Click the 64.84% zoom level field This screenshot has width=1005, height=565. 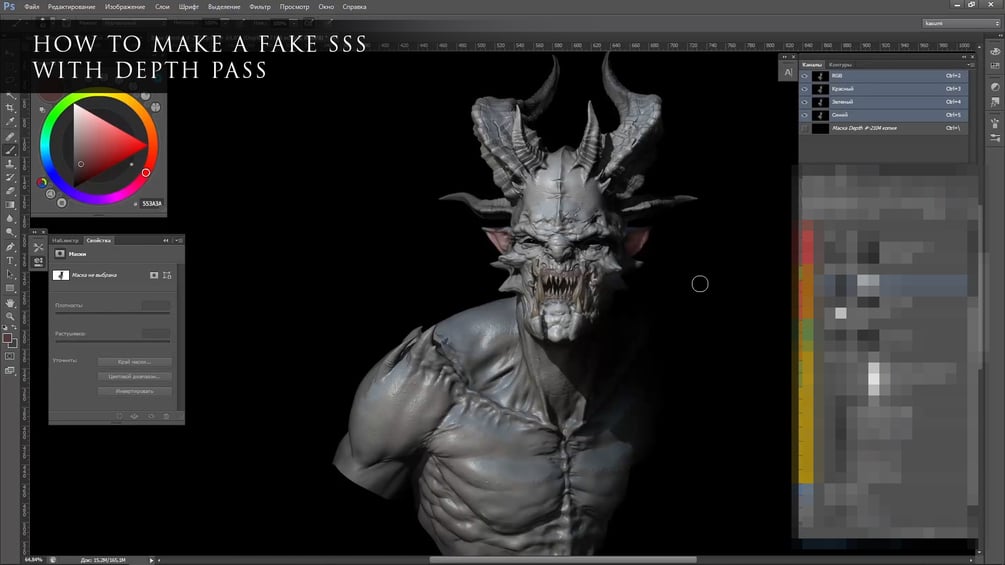point(33,560)
